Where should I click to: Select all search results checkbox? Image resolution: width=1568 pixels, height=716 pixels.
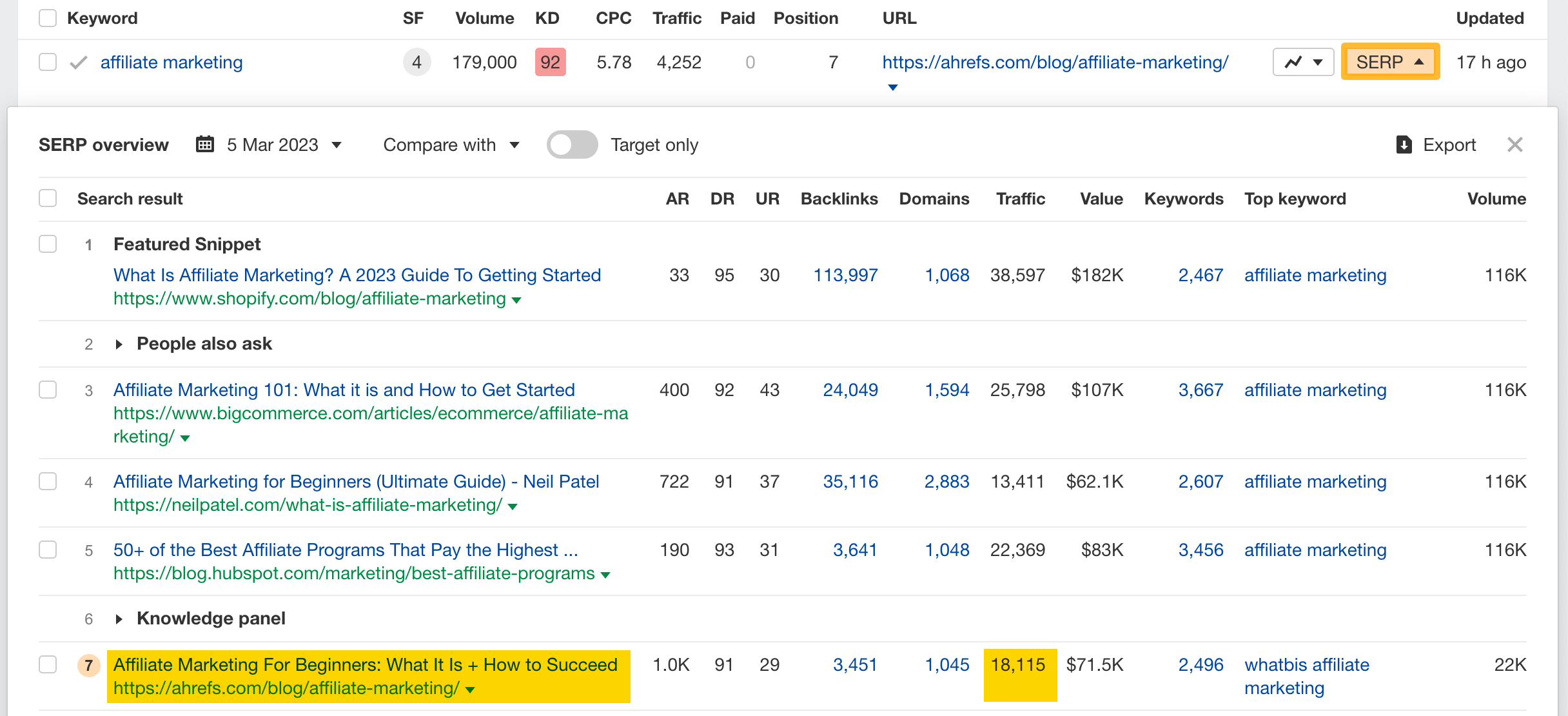pos(48,199)
